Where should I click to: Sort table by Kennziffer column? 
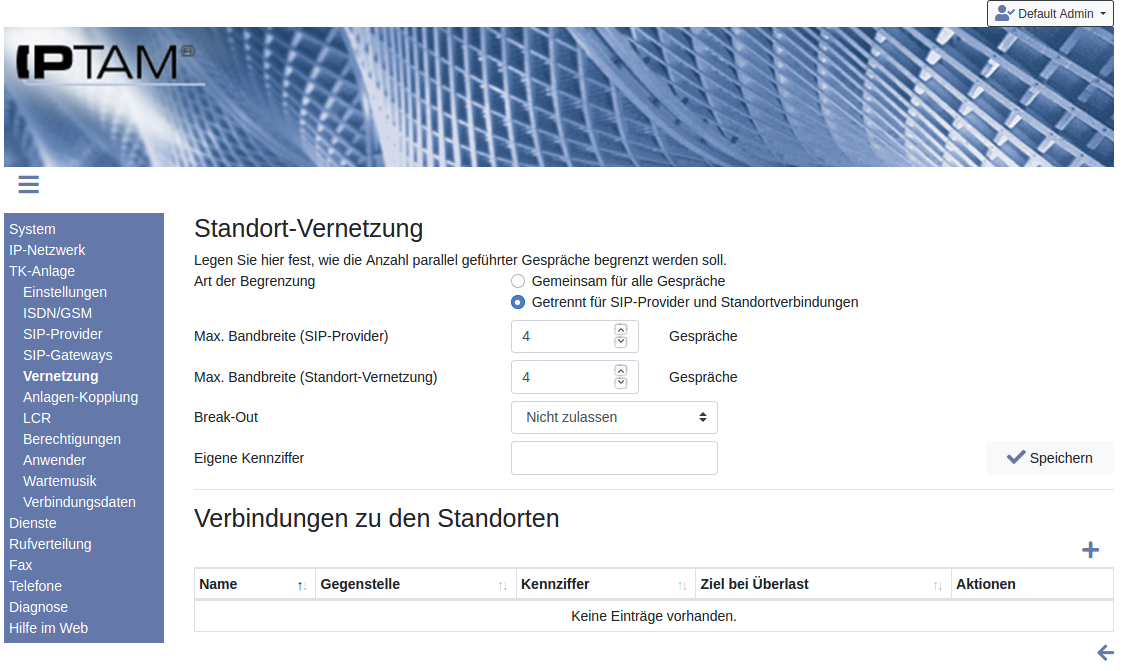tap(682, 585)
